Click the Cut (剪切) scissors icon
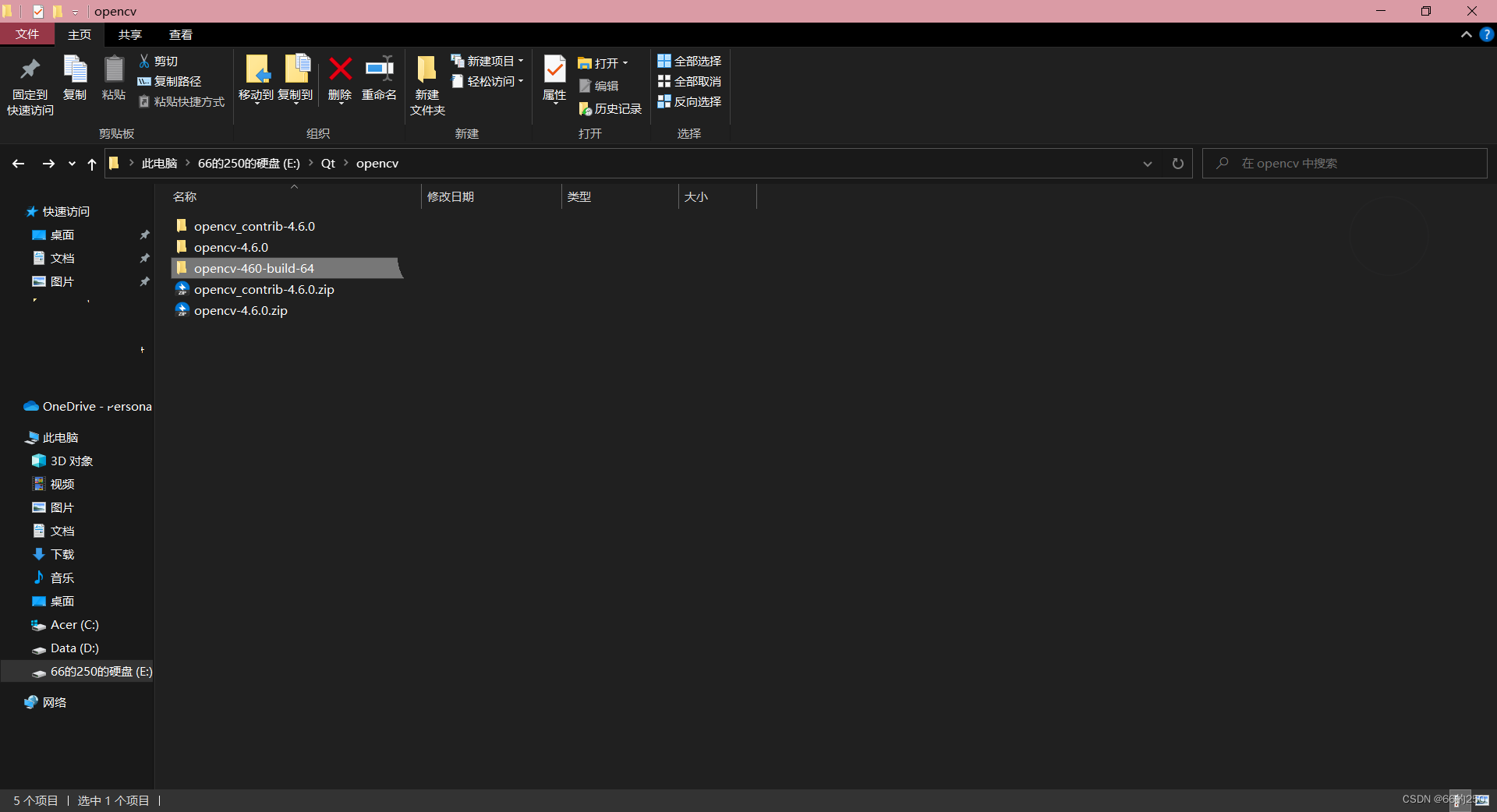The width and height of the screenshot is (1497, 812). tap(144, 61)
